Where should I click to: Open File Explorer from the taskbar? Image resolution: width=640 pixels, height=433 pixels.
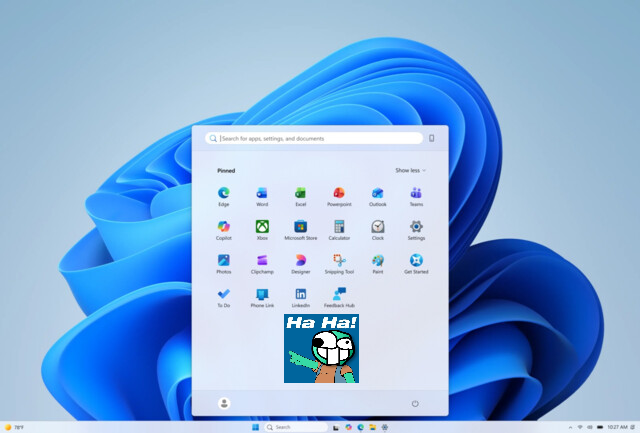[372, 427]
